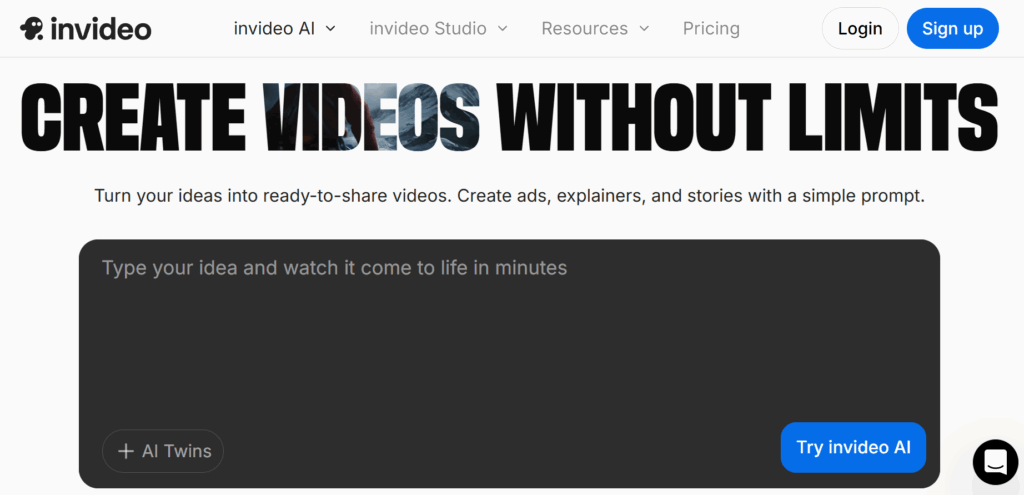
Task: Click the Try invideo AI button
Action: click(x=853, y=447)
